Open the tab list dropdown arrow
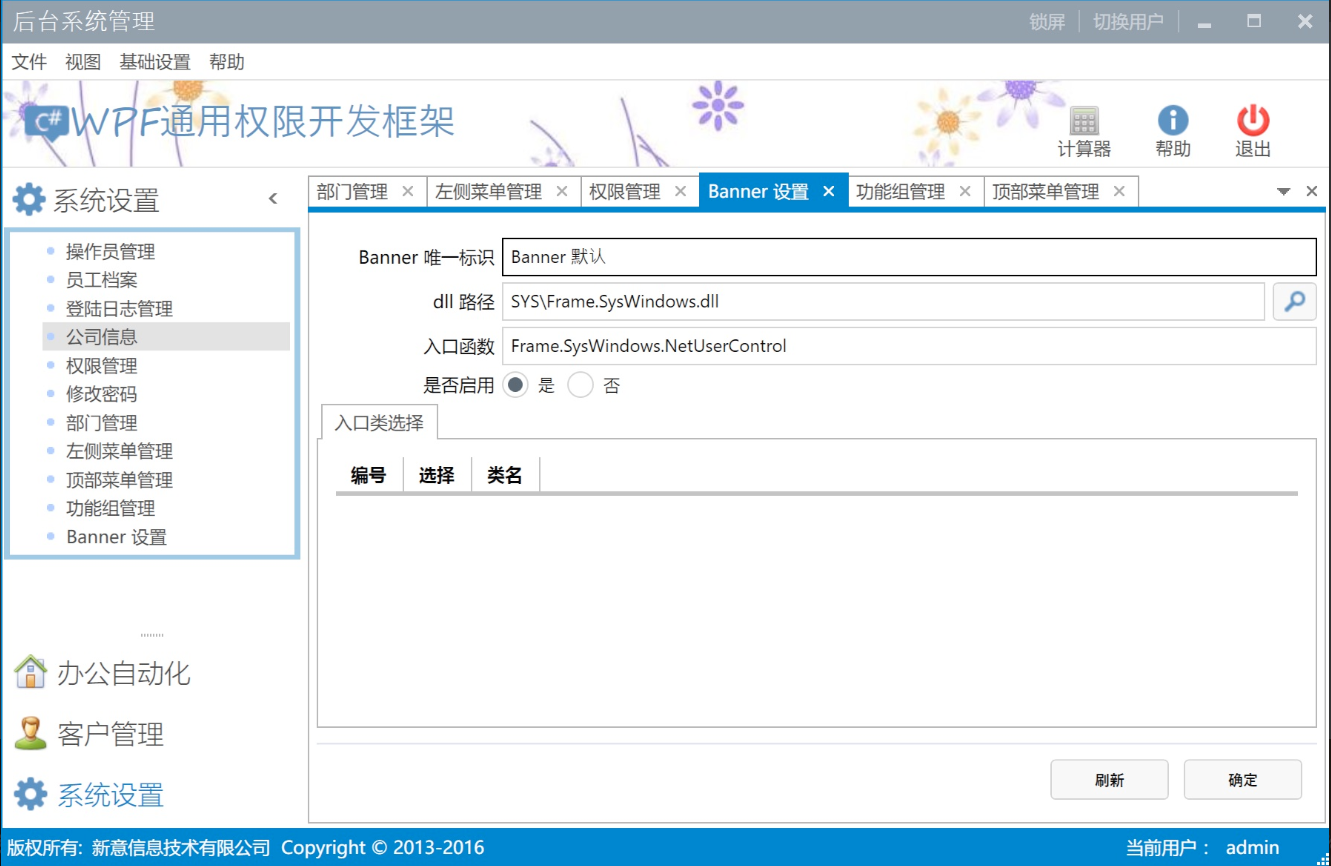 [x=1284, y=192]
